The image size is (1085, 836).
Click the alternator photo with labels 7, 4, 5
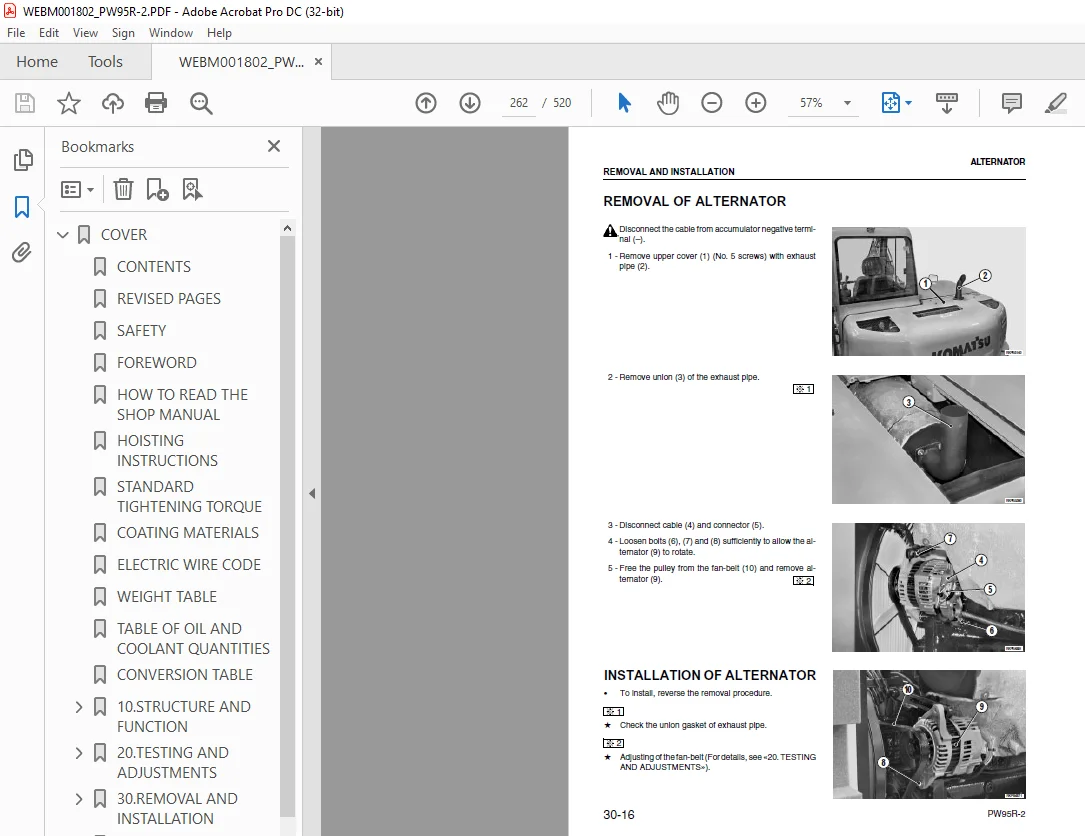928,588
